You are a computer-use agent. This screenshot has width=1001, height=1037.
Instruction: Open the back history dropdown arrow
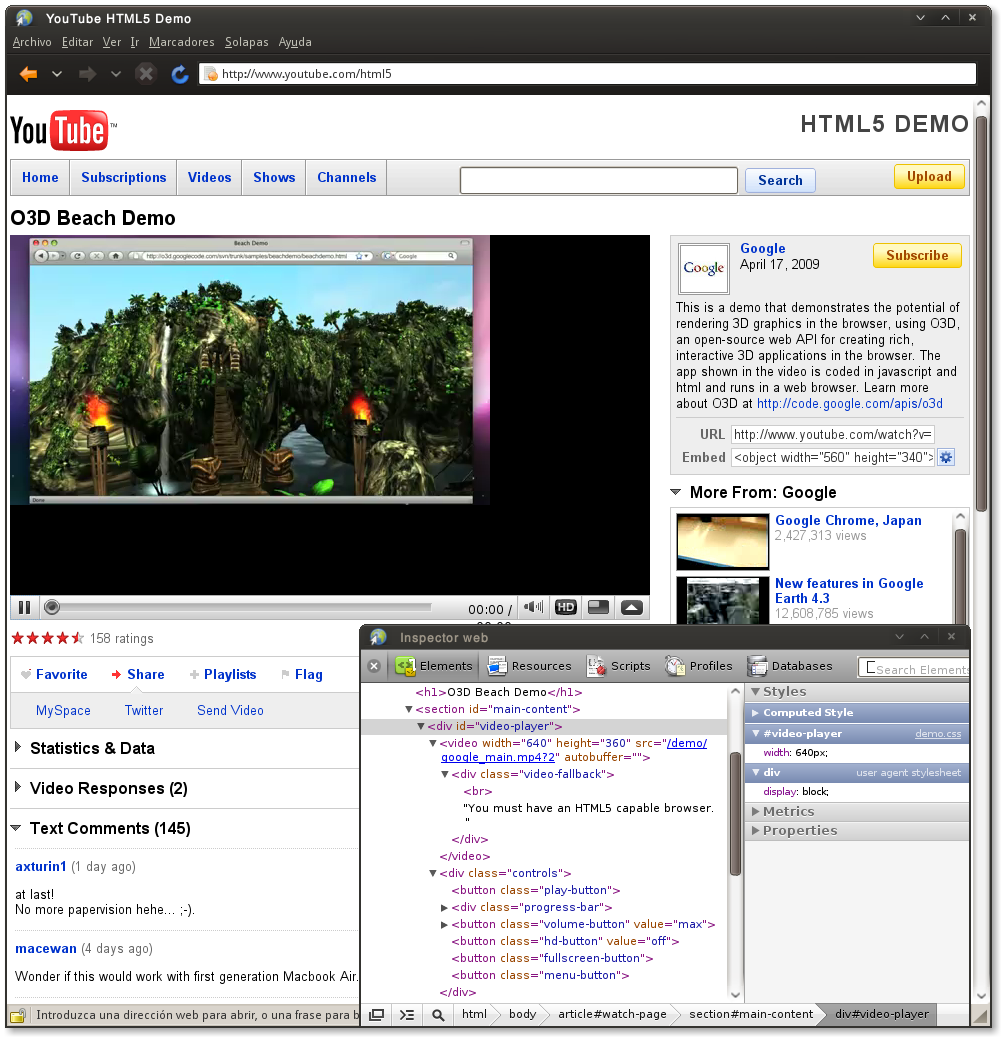pos(57,74)
